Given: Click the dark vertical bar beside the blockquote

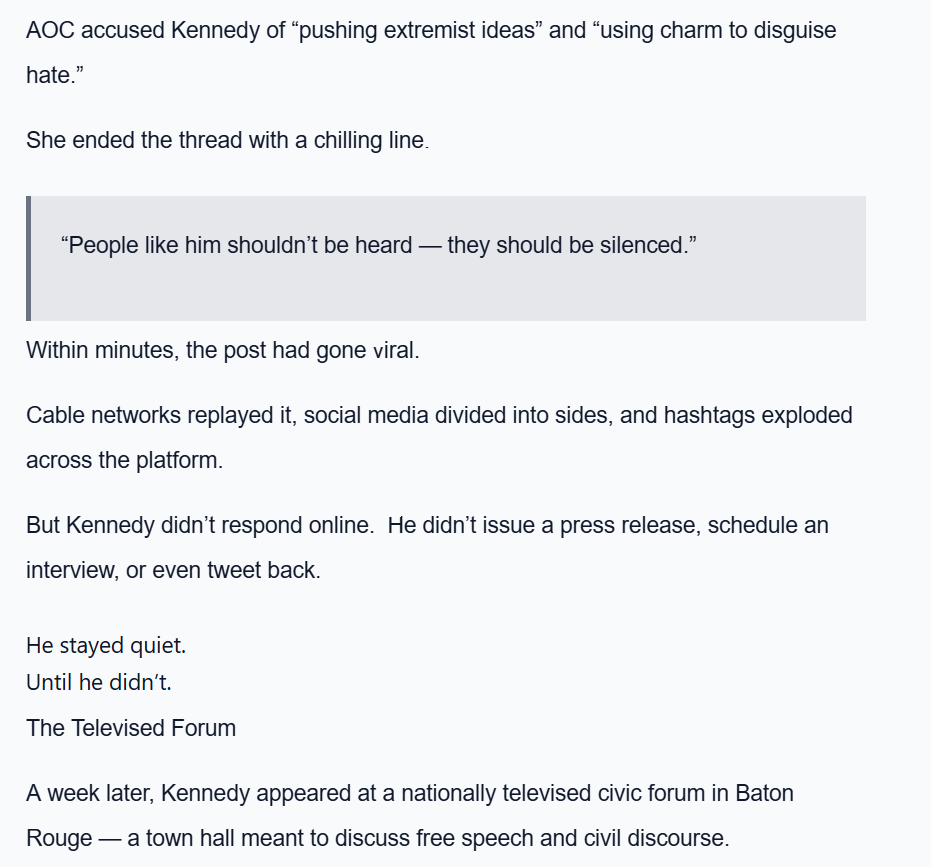Looking at the screenshot, I should (29, 258).
